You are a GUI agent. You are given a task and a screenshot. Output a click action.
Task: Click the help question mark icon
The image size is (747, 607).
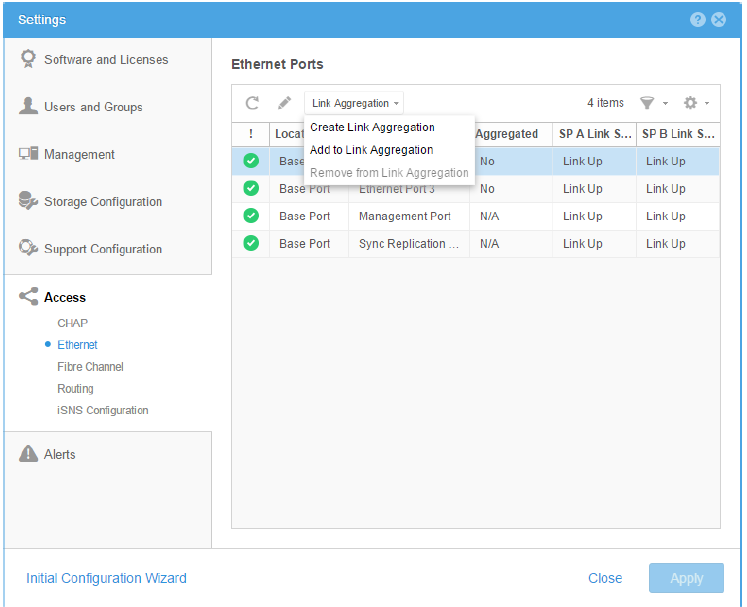(x=698, y=19)
